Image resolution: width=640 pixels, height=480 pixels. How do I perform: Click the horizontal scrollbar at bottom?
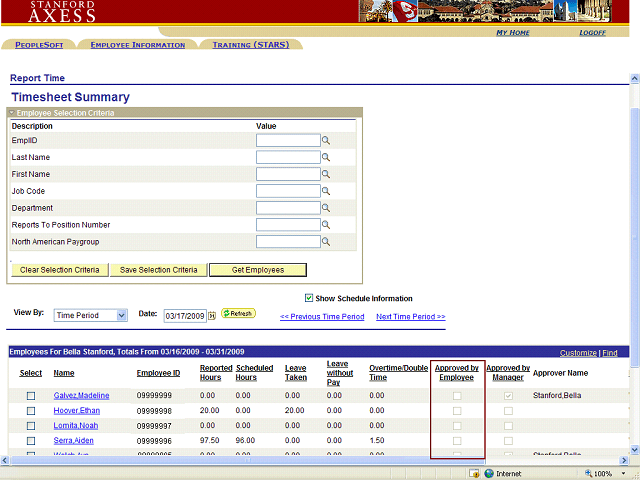300,460
